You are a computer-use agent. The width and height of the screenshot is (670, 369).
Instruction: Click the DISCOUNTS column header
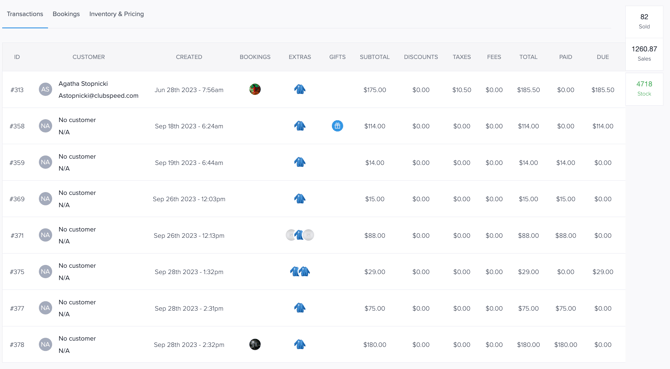(421, 57)
